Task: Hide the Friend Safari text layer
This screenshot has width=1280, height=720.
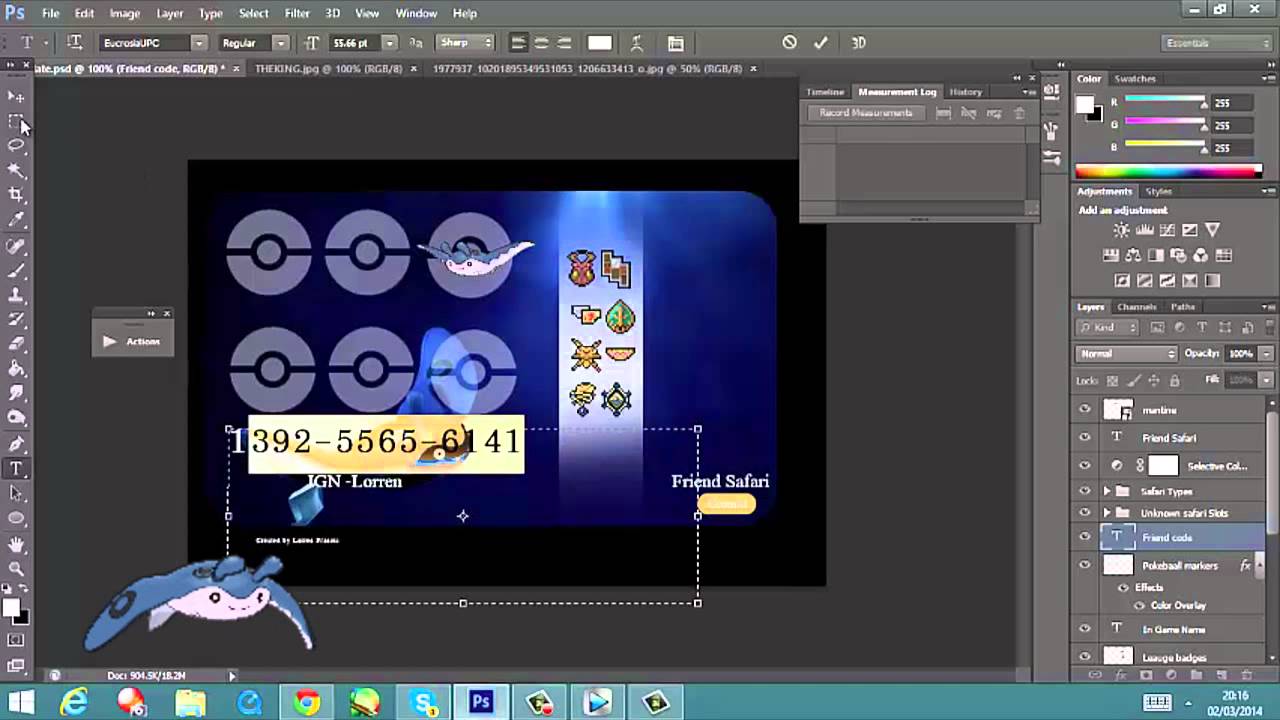Action: 1085,438
